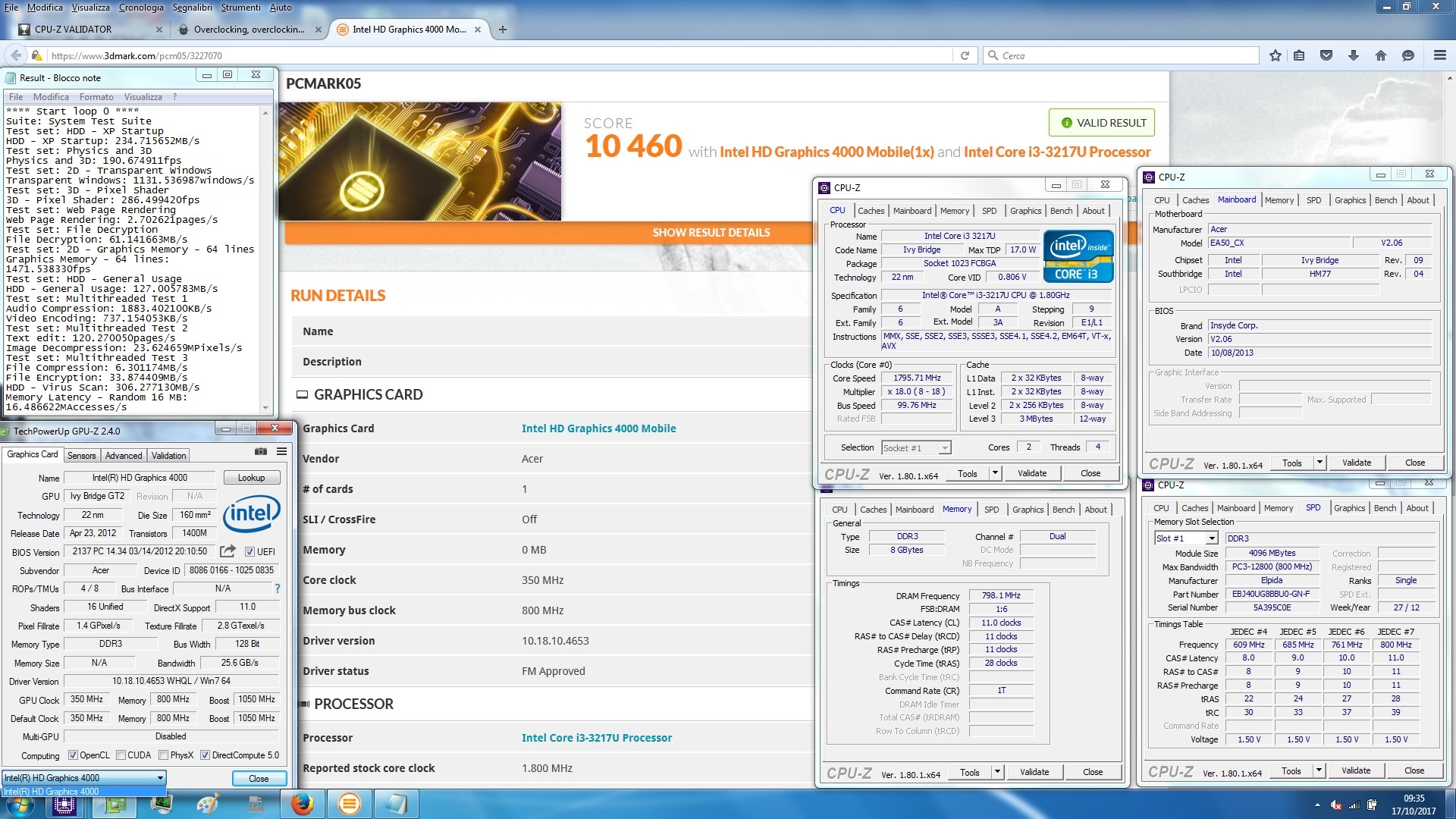Open the Slot #1 memory slot dropdown
This screenshot has height=819, width=1456.
(1186, 538)
